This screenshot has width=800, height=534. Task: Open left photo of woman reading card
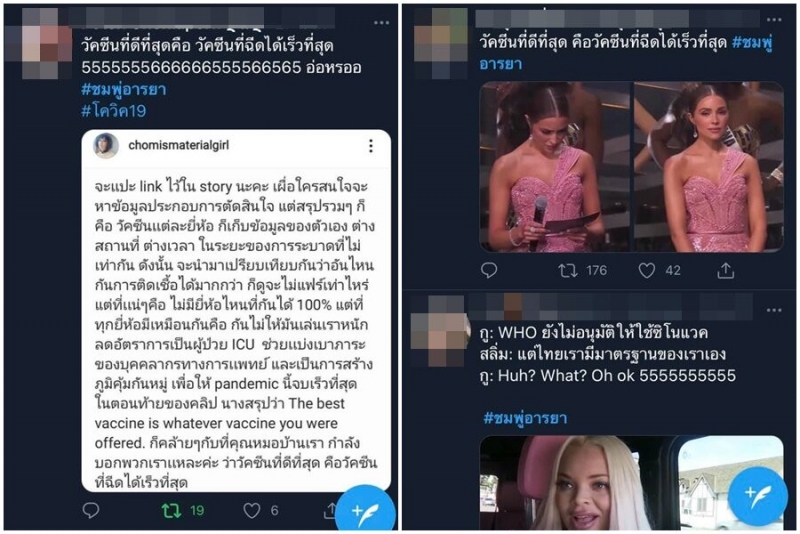coord(555,167)
